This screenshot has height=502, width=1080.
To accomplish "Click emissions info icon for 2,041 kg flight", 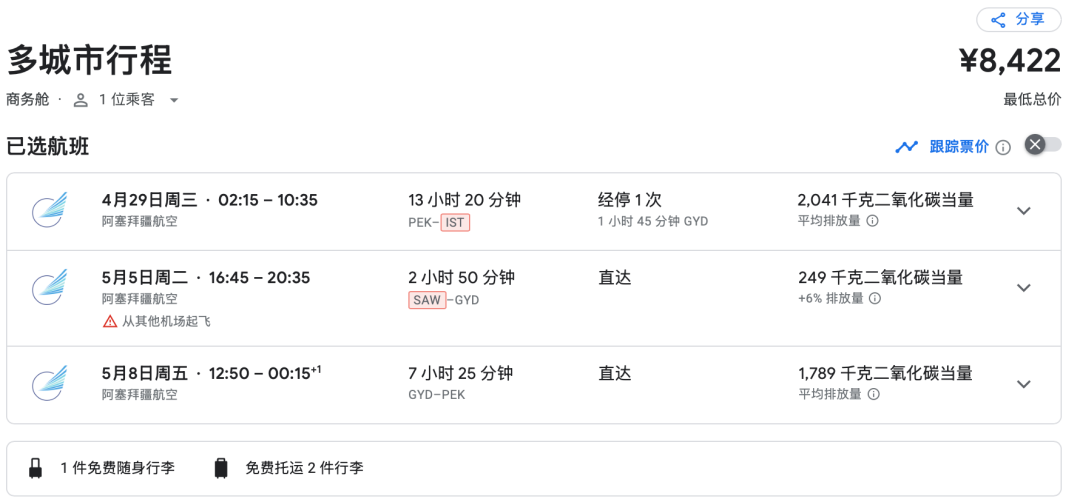I will tap(872, 221).
